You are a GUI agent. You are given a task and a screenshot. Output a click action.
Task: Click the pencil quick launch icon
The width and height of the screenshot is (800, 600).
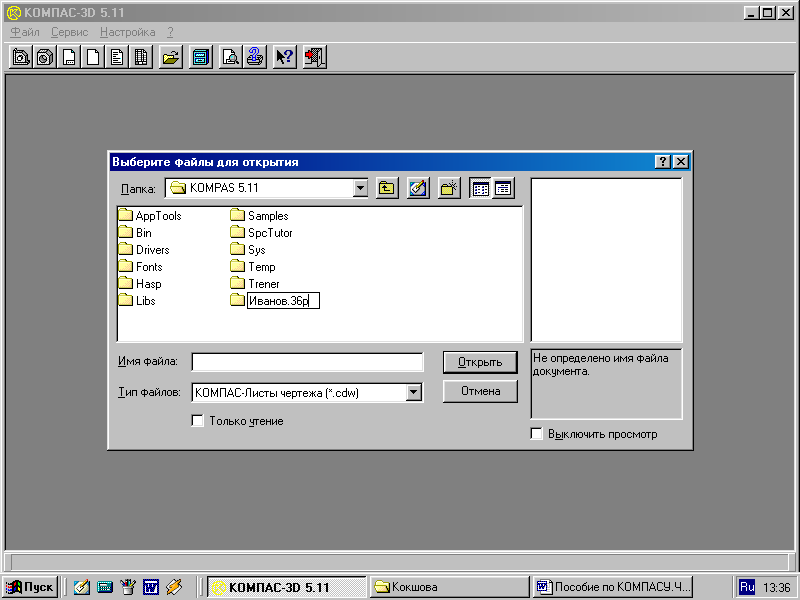[173, 587]
